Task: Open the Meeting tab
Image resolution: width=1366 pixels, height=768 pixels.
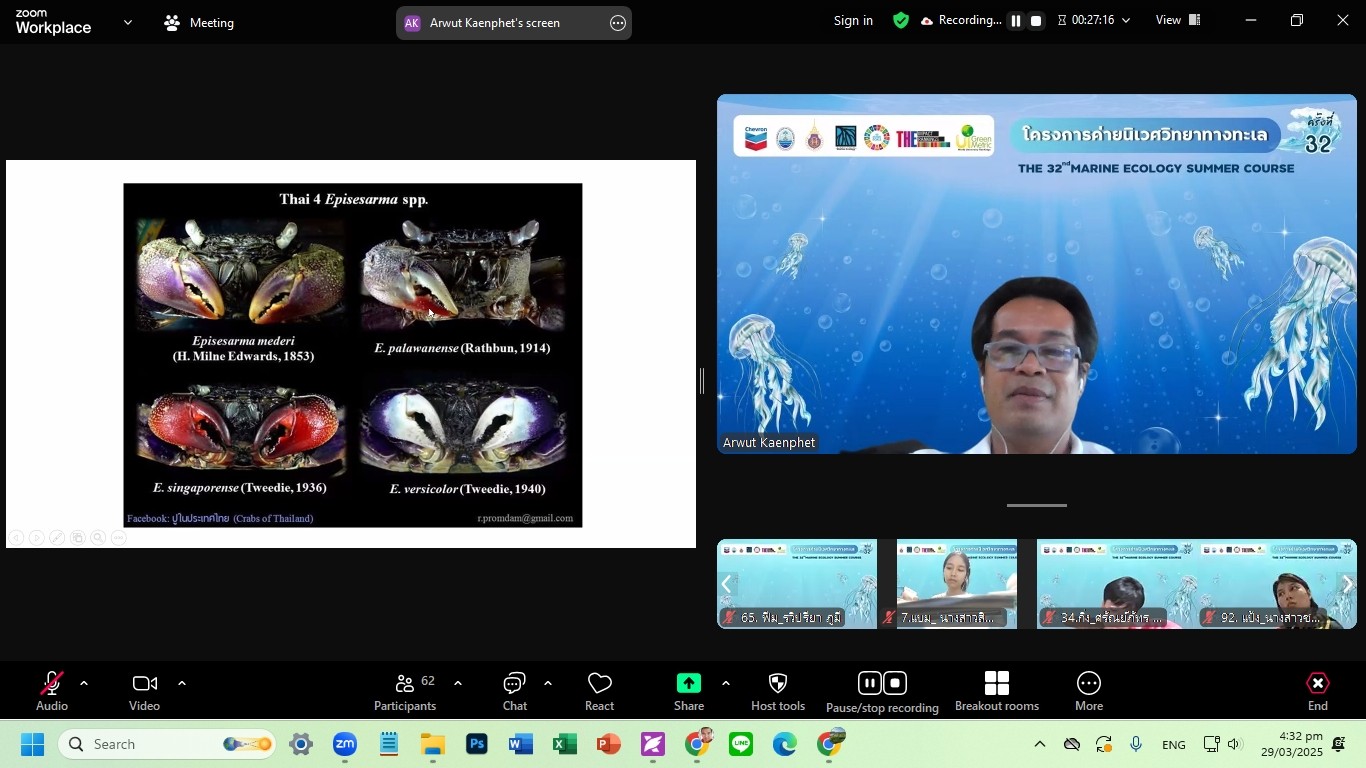Action: tap(199, 22)
